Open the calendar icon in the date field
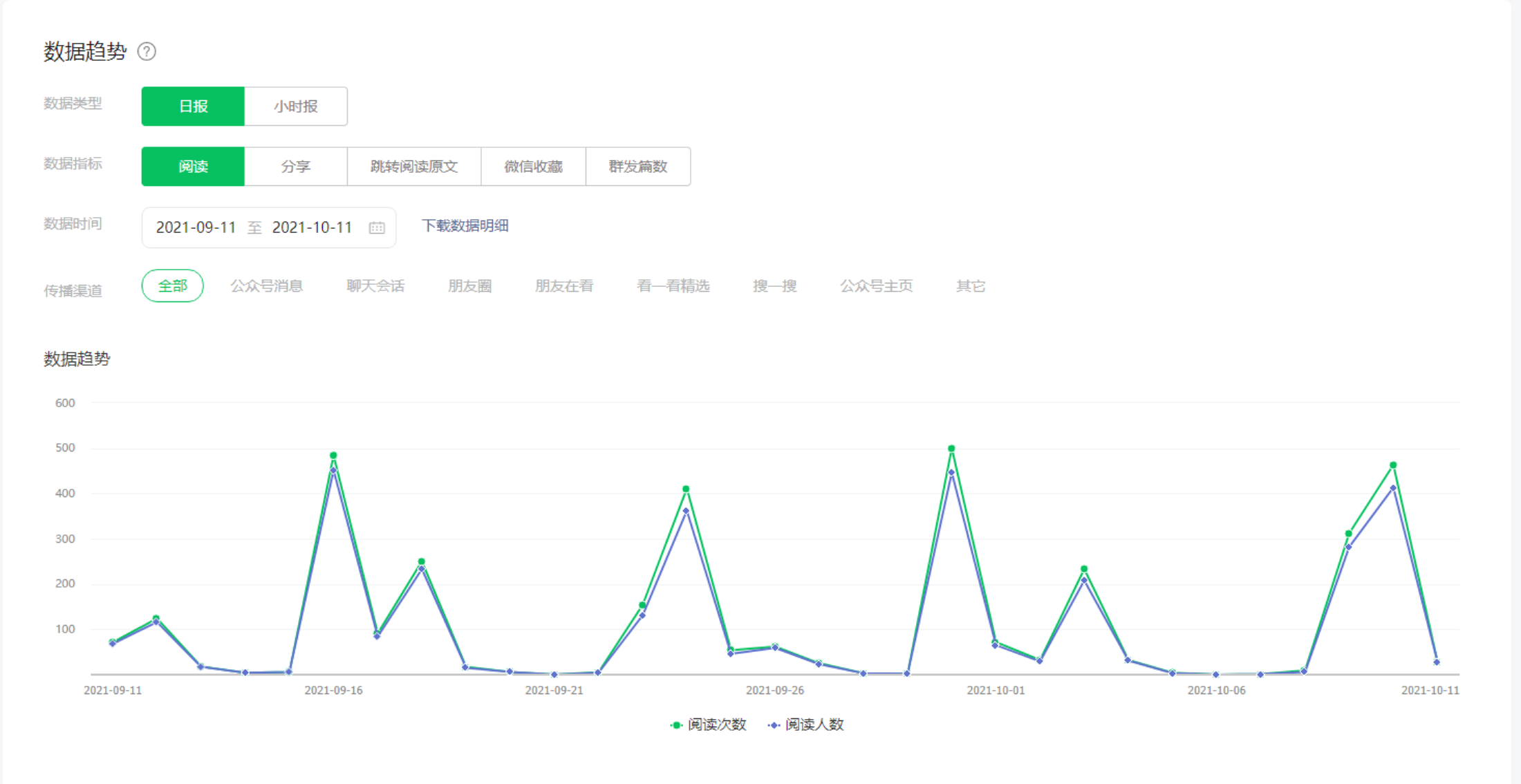Screen dimensions: 1521x784 (x=377, y=227)
